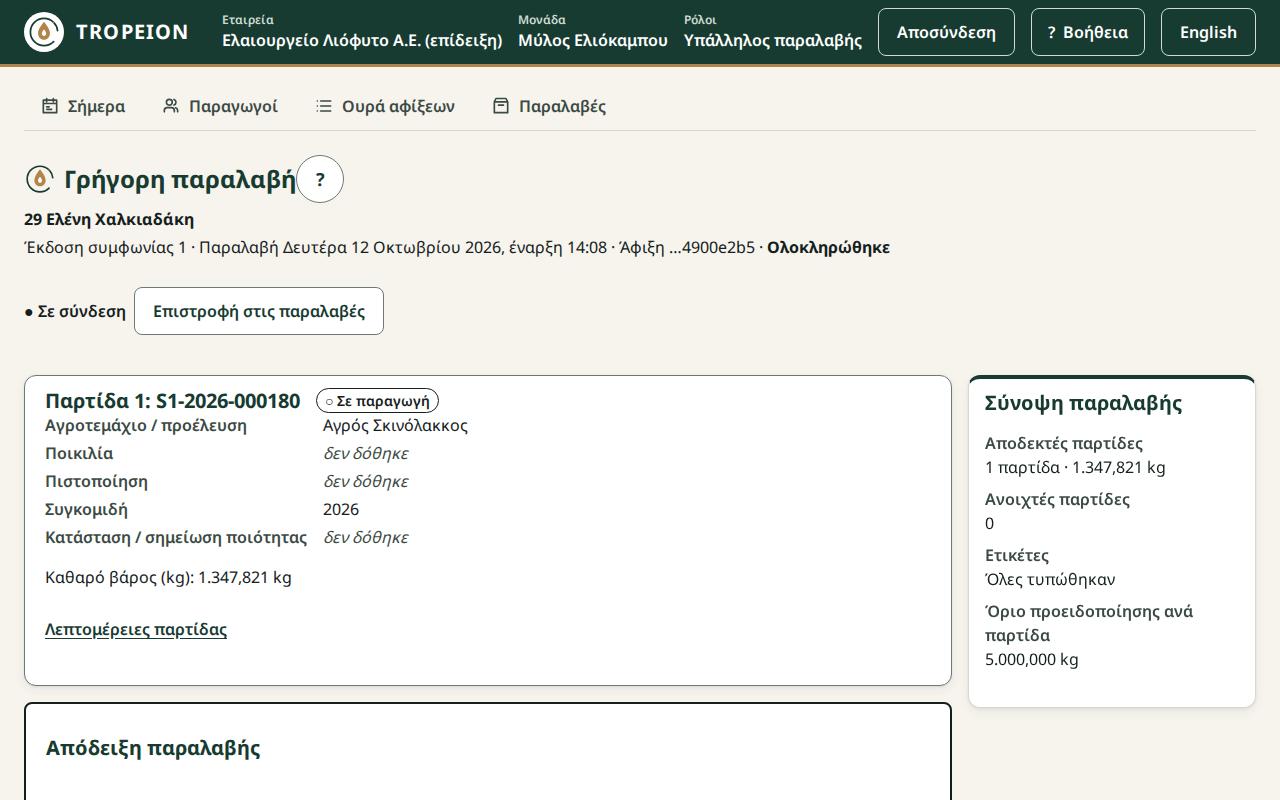Go to the Ουρά αφίξεων tab
Image resolution: width=1280 pixels, height=800 pixels.
[385, 106]
